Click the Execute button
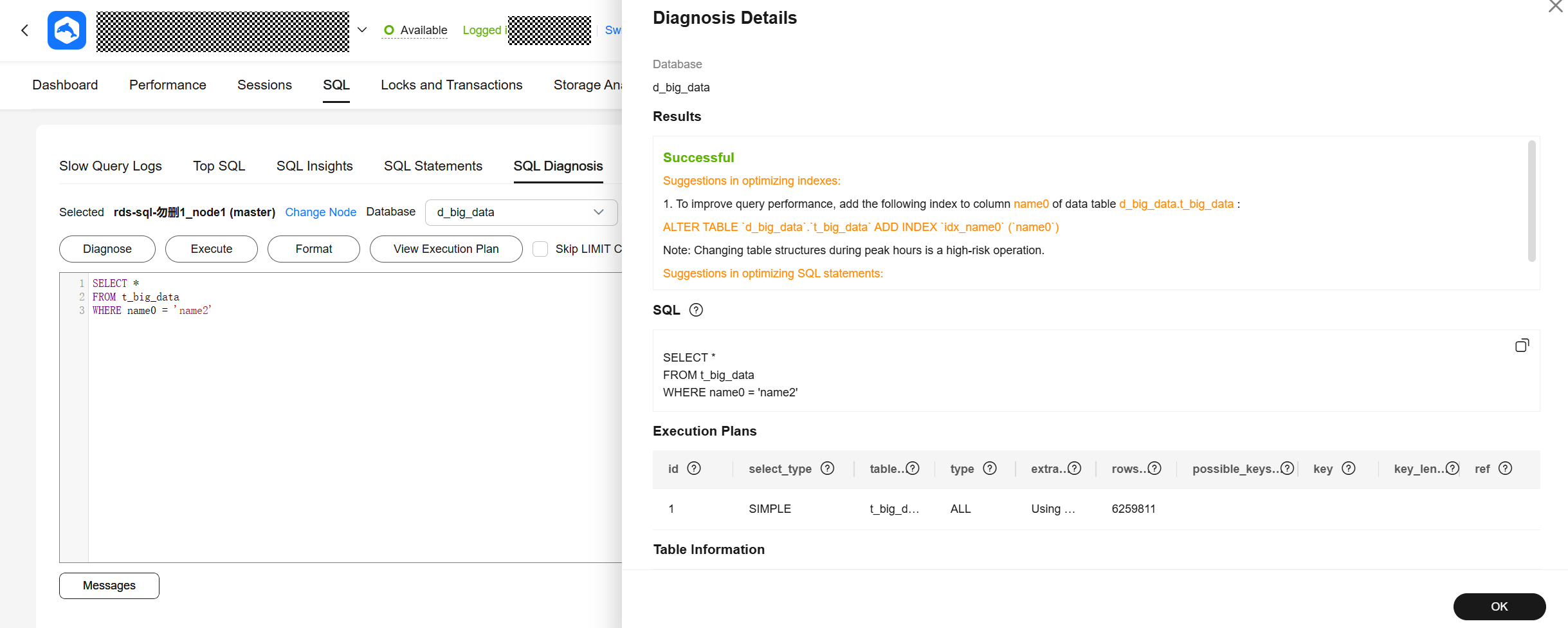The height and width of the screenshot is (628, 1568). pos(212,249)
